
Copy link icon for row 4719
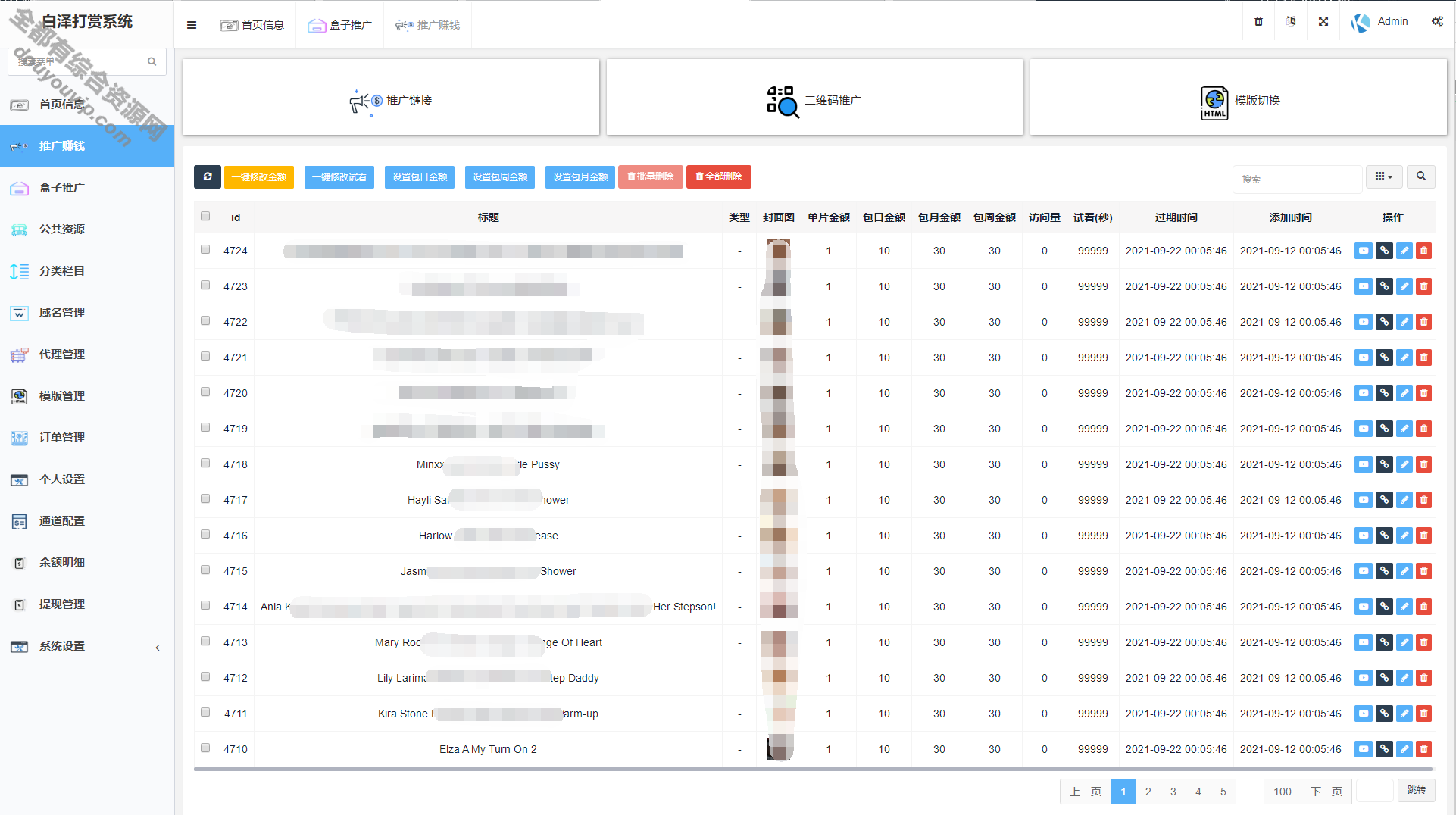coord(1384,429)
